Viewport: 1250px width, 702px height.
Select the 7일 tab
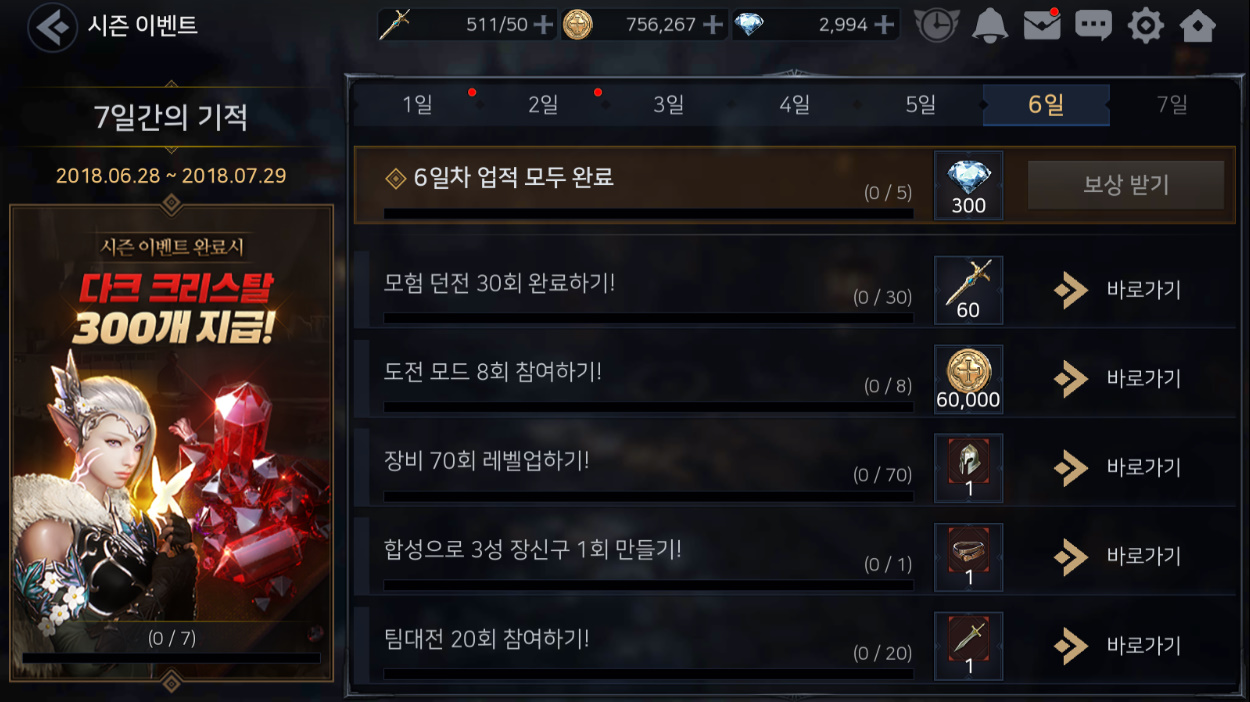pyautogui.click(x=1172, y=105)
